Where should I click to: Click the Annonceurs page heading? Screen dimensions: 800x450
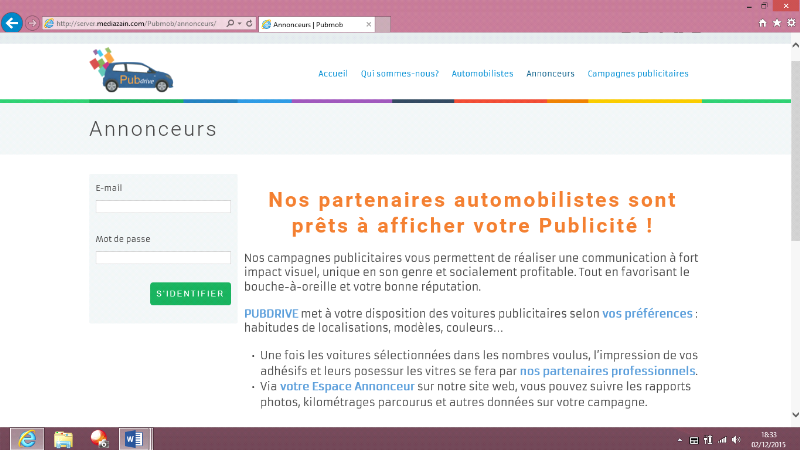153,129
